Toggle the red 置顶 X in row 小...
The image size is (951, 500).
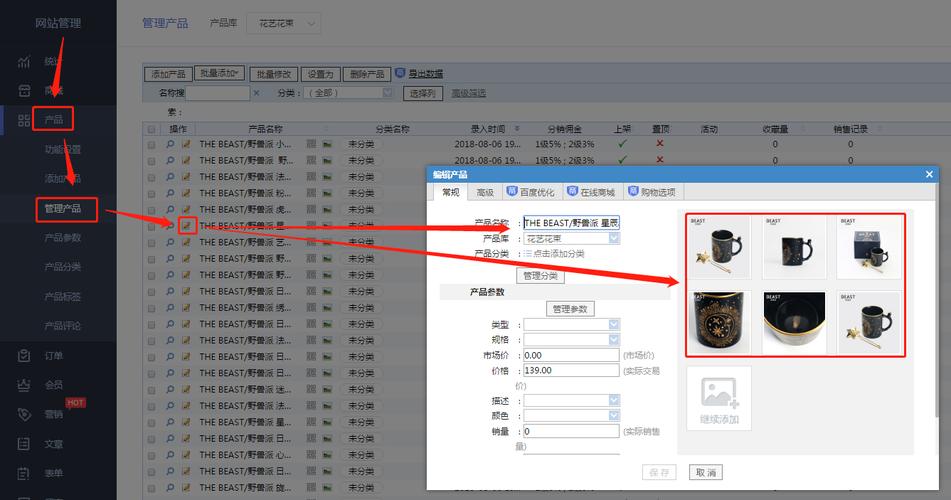660,144
